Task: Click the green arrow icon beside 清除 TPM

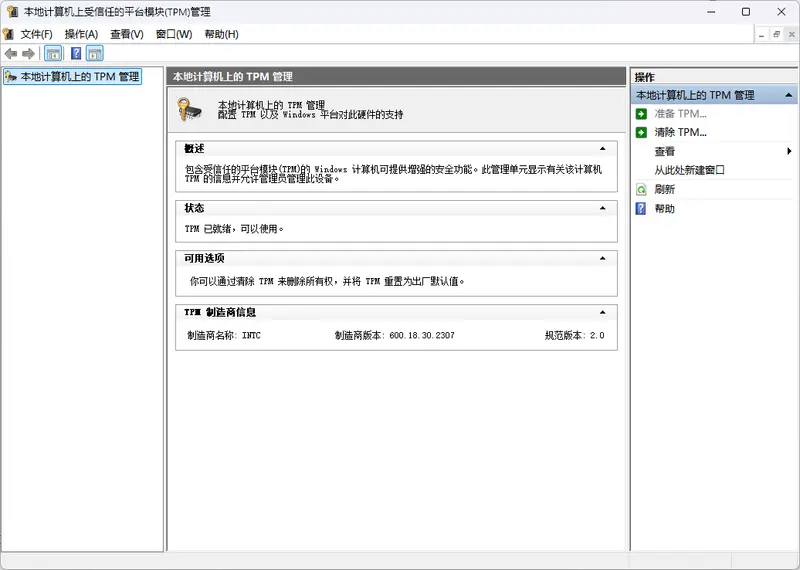Action: click(641, 132)
